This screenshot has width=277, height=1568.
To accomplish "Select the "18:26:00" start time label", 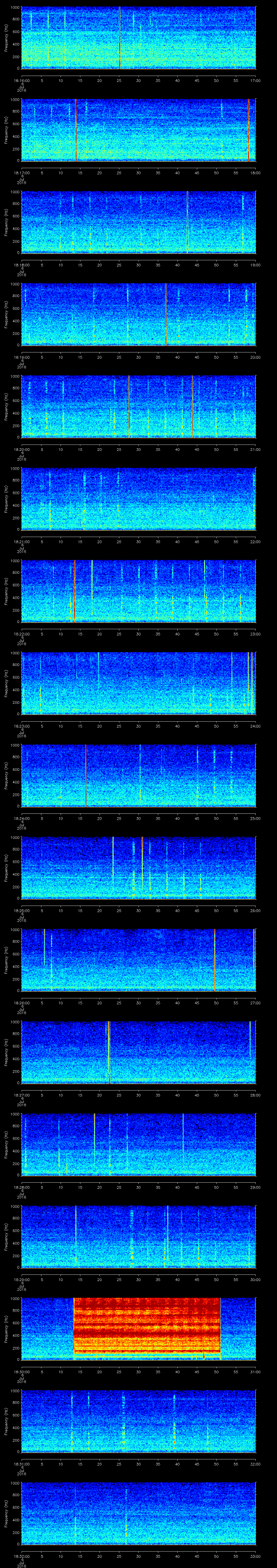I will point(21,1003).
